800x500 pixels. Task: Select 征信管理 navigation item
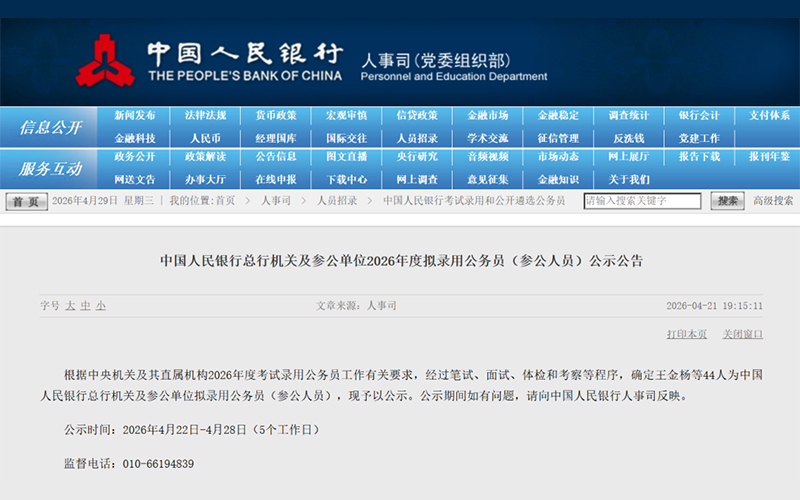558,139
